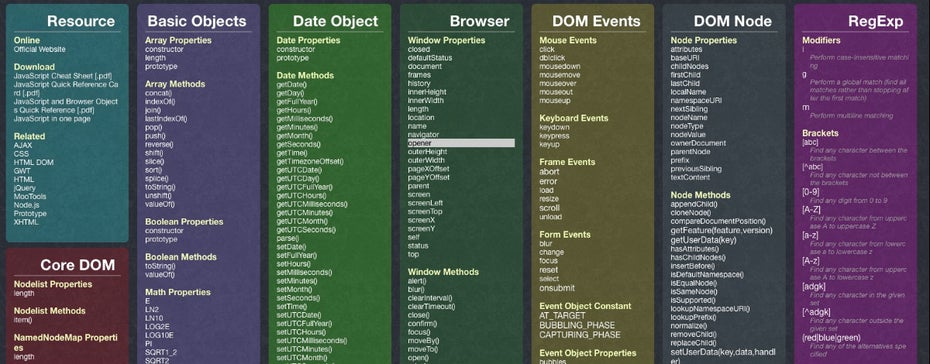Click splice() in Array Methods
The image size is (930, 364).
click(x=157, y=178)
